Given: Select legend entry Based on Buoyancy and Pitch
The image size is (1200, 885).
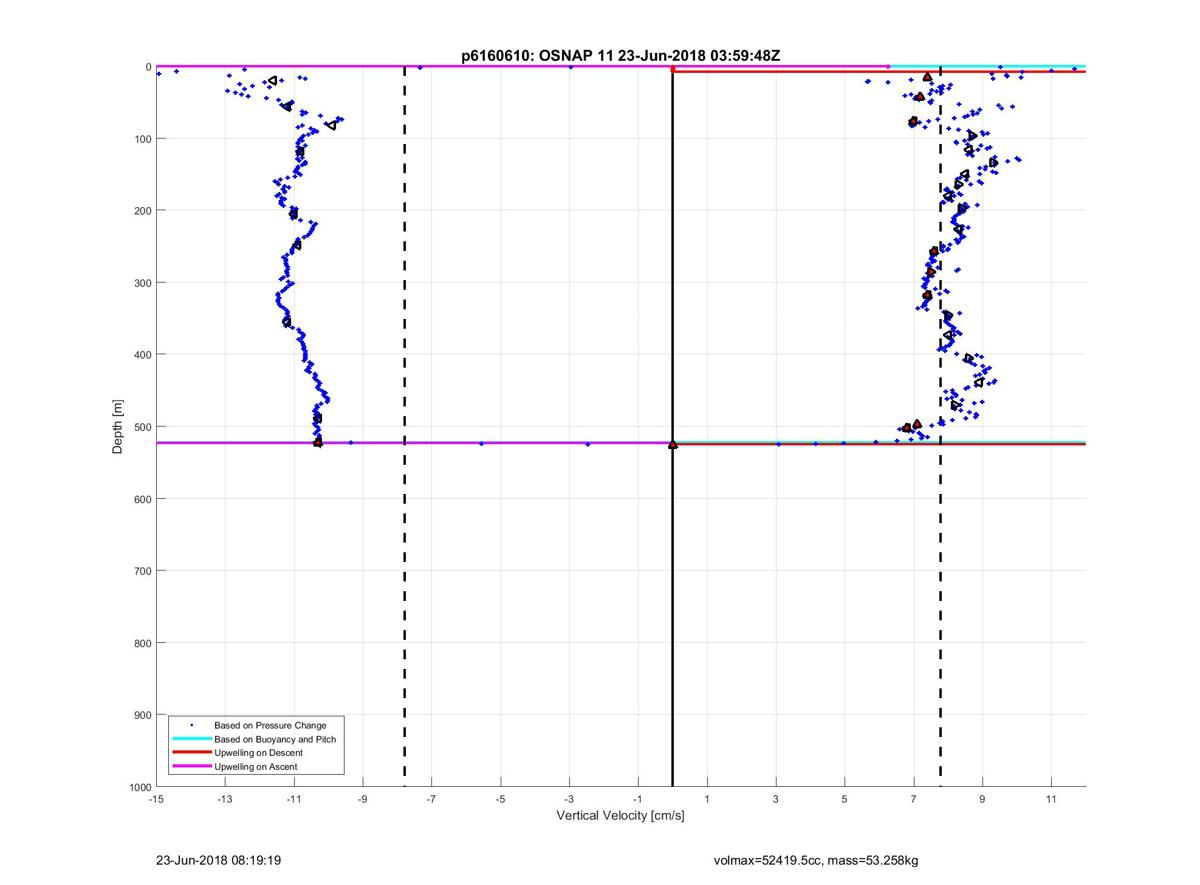Looking at the screenshot, I should point(275,739).
